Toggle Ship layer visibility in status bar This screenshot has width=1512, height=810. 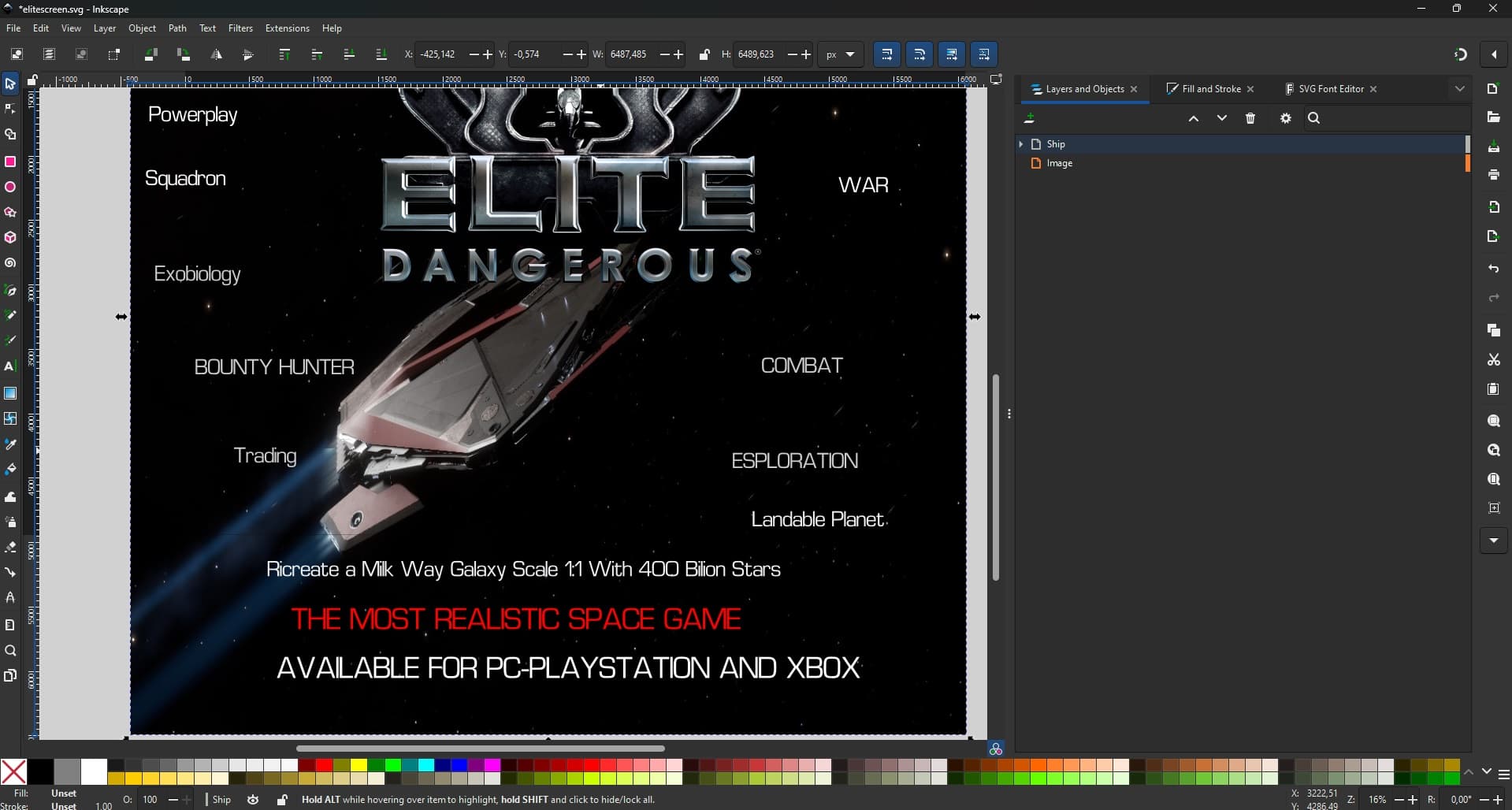(253, 800)
